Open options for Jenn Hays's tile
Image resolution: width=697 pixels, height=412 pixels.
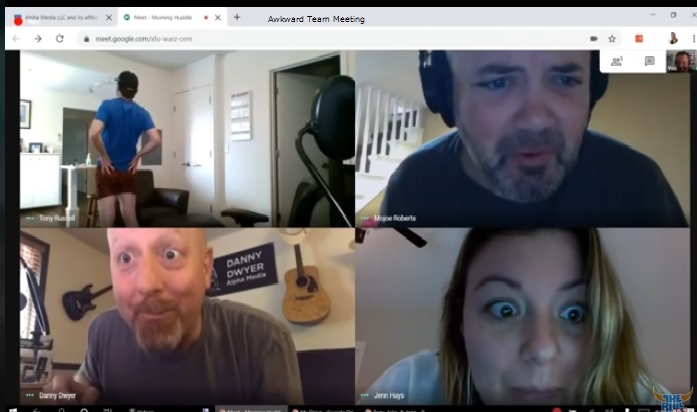365,396
